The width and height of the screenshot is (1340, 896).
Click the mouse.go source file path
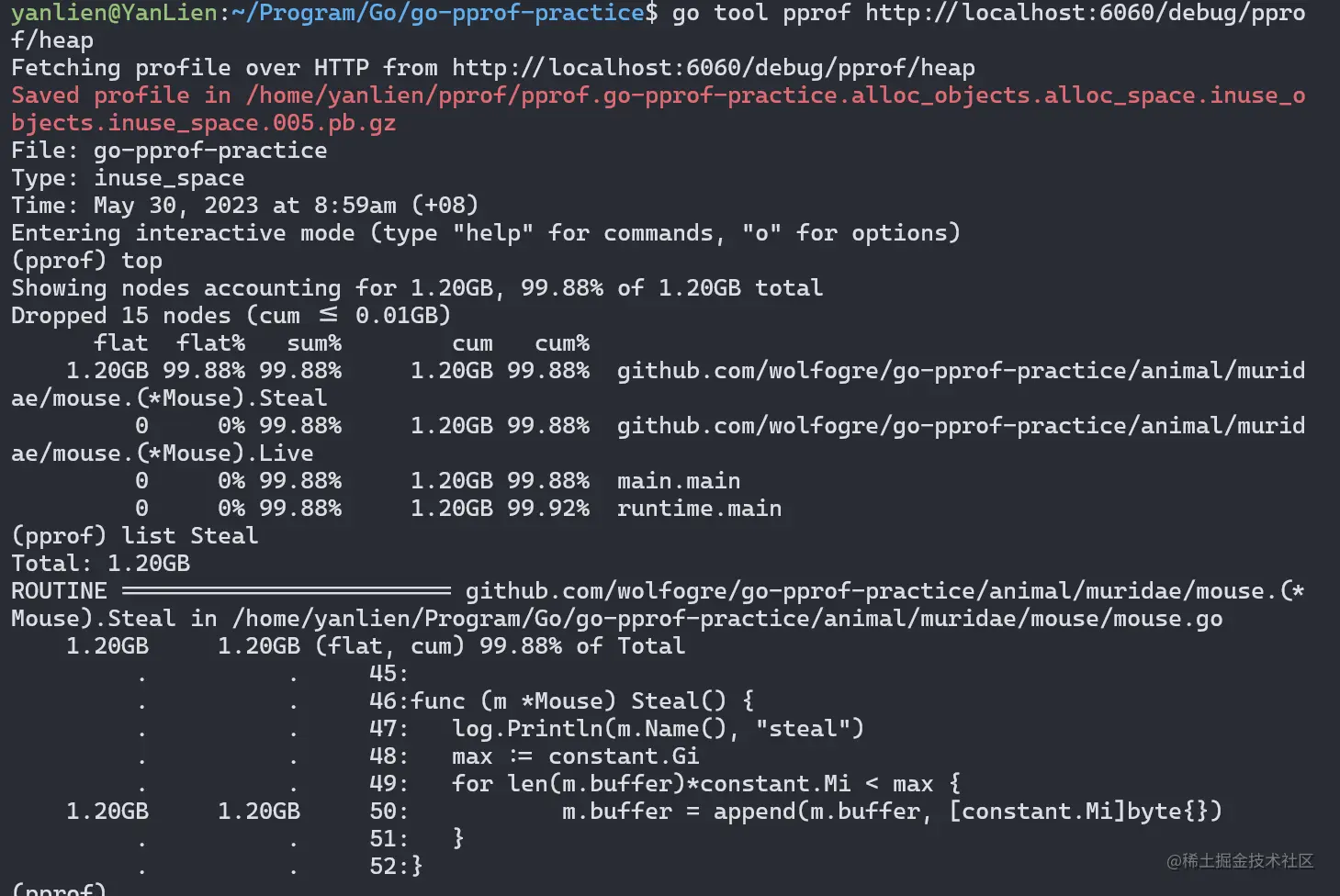point(726,619)
